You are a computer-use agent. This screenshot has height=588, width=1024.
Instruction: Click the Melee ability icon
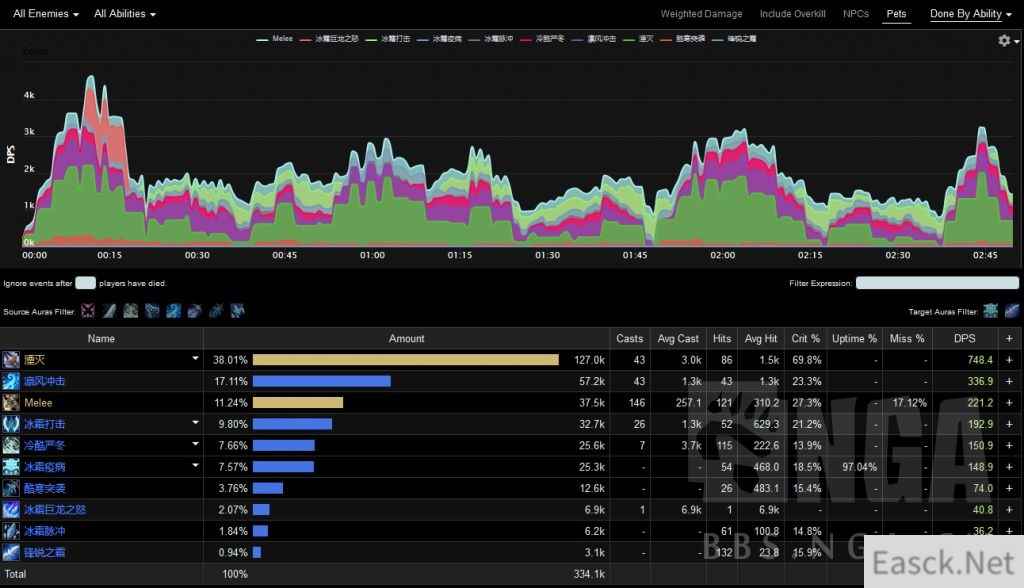coord(11,403)
